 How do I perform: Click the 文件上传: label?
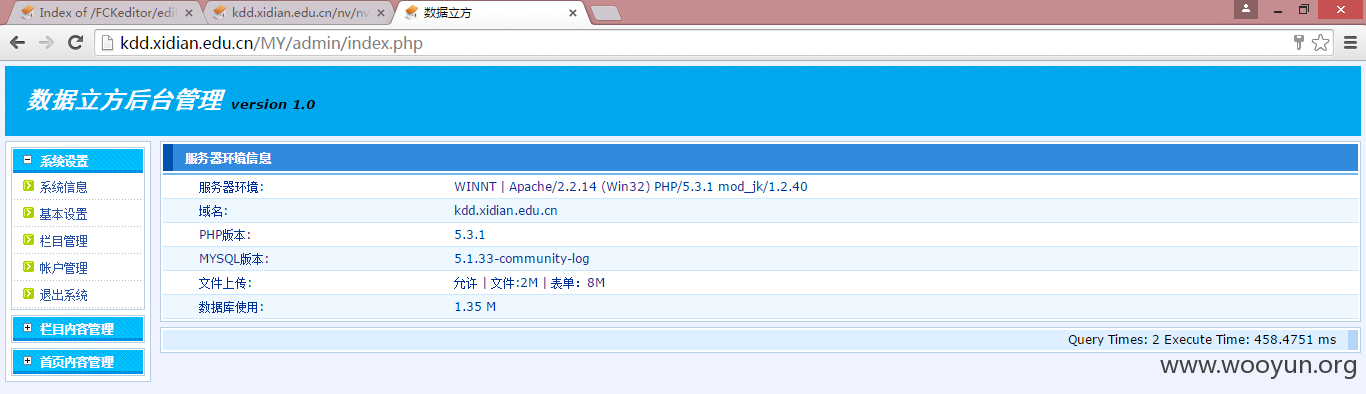tap(225, 283)
